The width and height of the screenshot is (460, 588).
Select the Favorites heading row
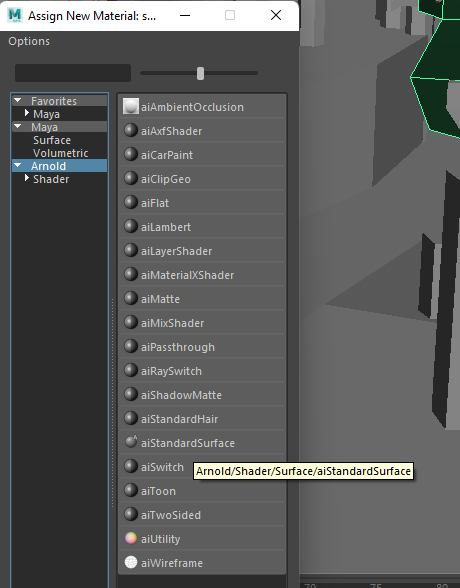pos(60,101)
